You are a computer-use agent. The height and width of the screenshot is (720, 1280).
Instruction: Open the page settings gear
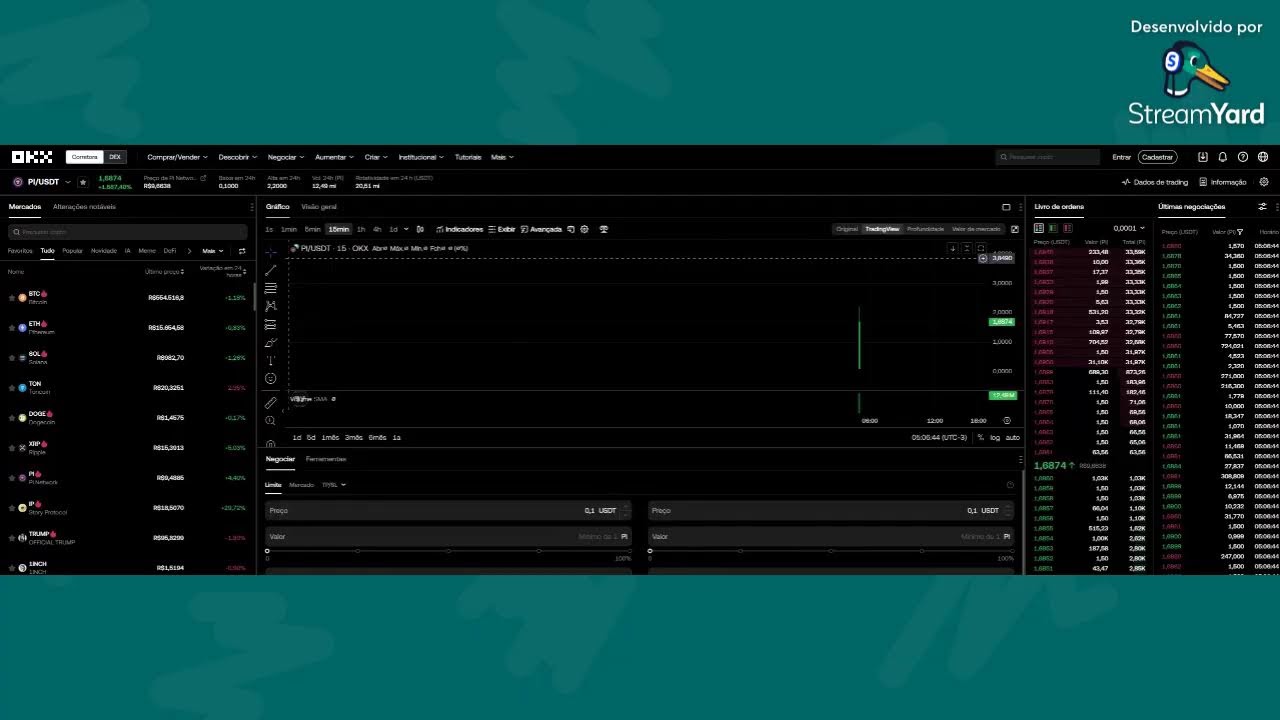coord(1264,182)
